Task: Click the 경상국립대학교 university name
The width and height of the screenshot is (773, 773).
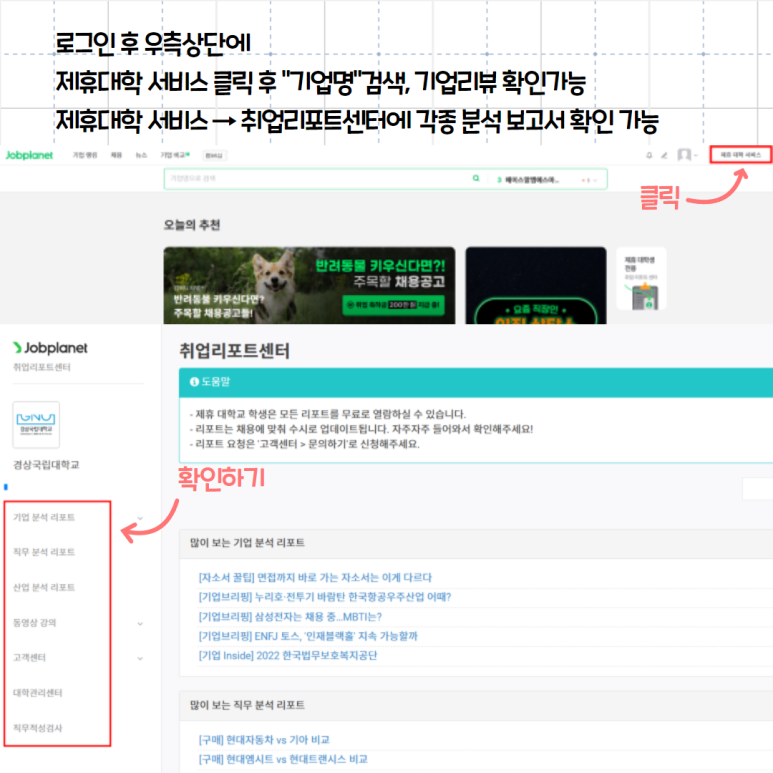Action: [x=46, y=464]
